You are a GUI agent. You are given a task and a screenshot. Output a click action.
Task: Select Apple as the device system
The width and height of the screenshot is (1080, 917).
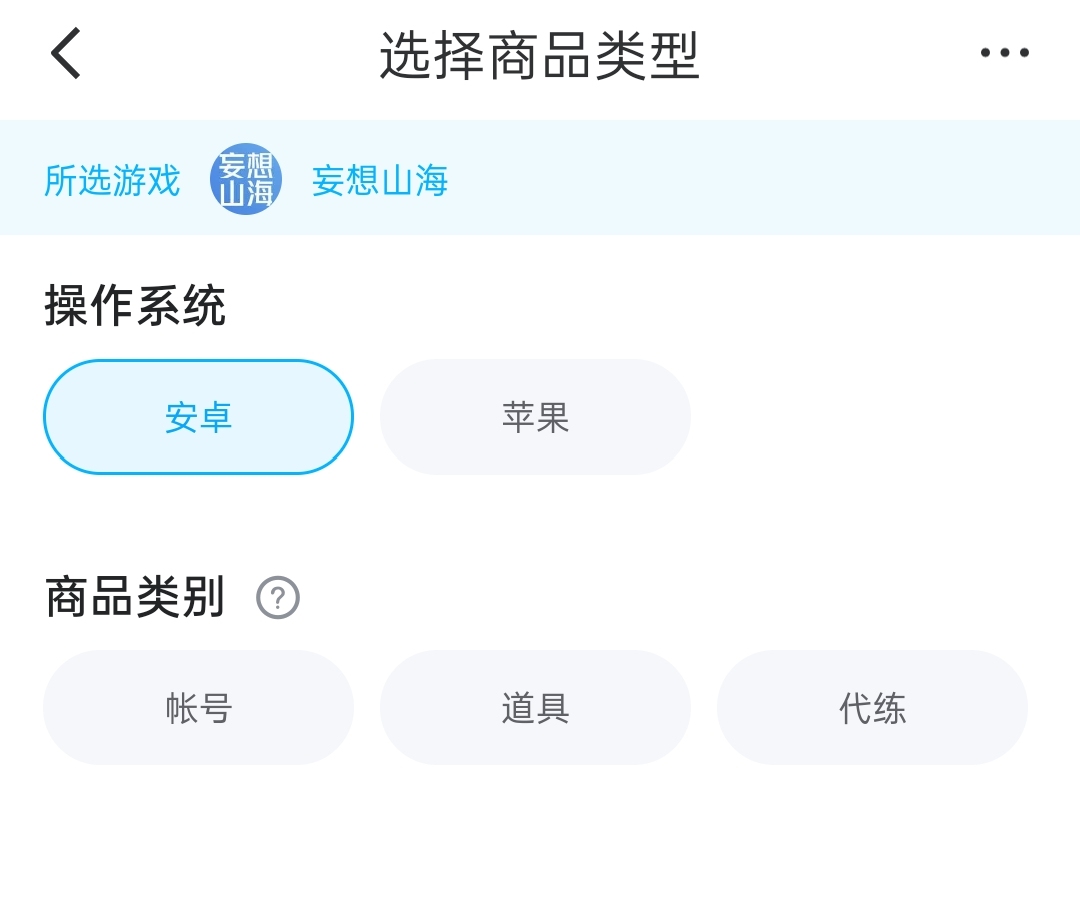click(535, 417)
